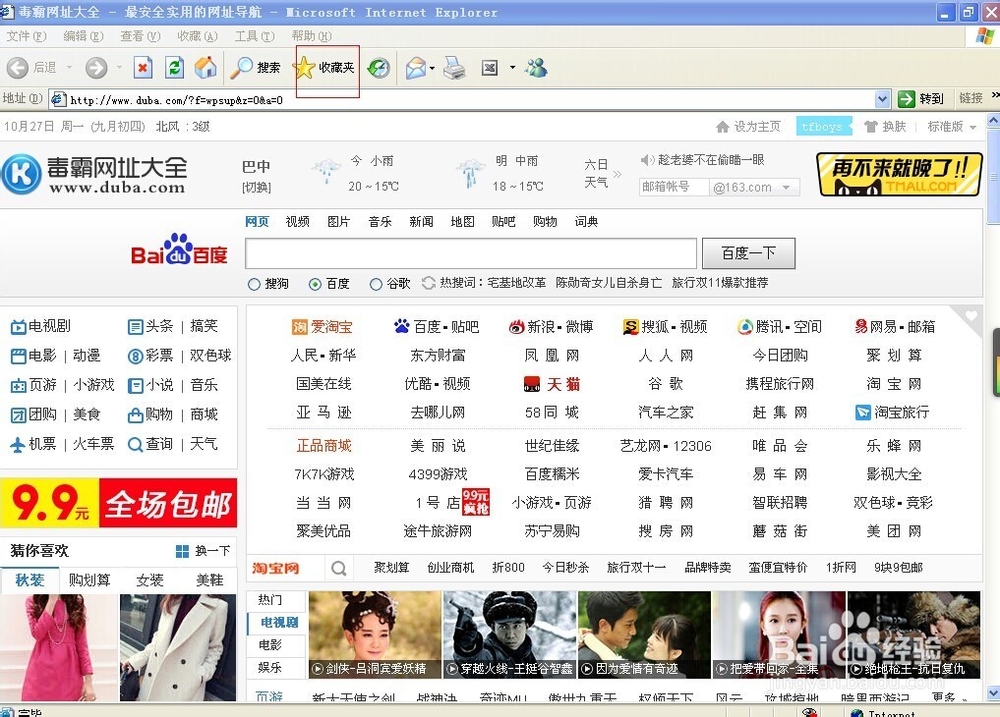Viewport: 1000px width, 717px height.
Task: Open the 剑侠-吕洞宾爱妖精 video thumbnail
Action: pyautogui.click(x=375, y=634)
